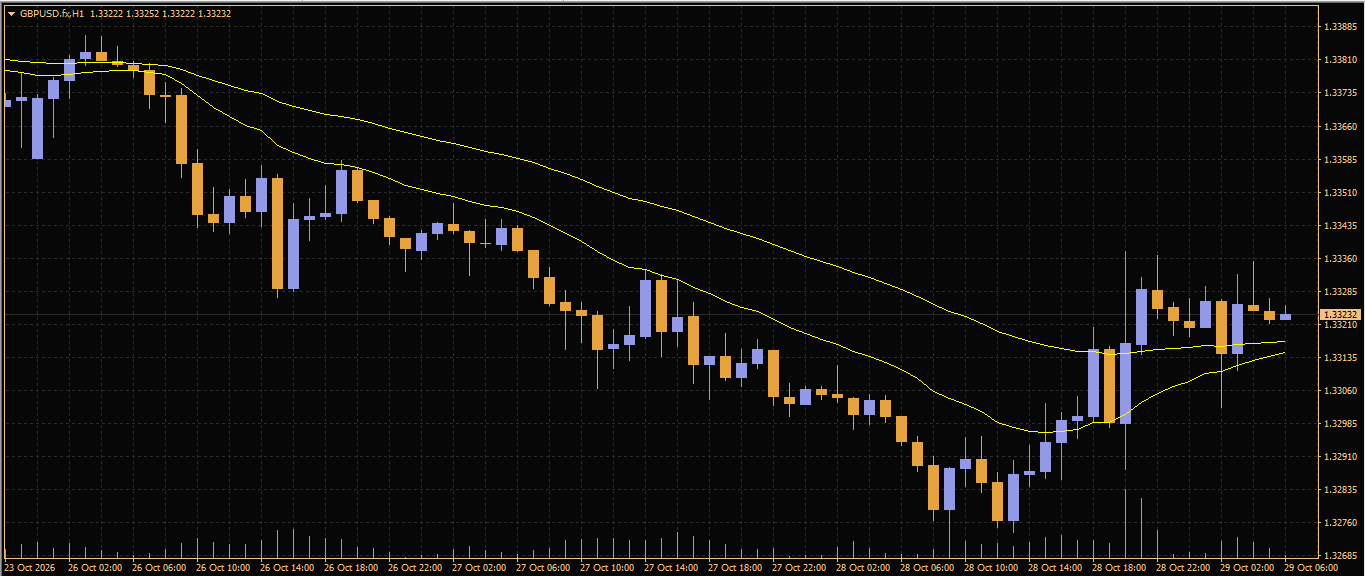Click the 28 Oct 22:00 time axis label
The width and height of the screenshot is (1365, 576).
1184,567
